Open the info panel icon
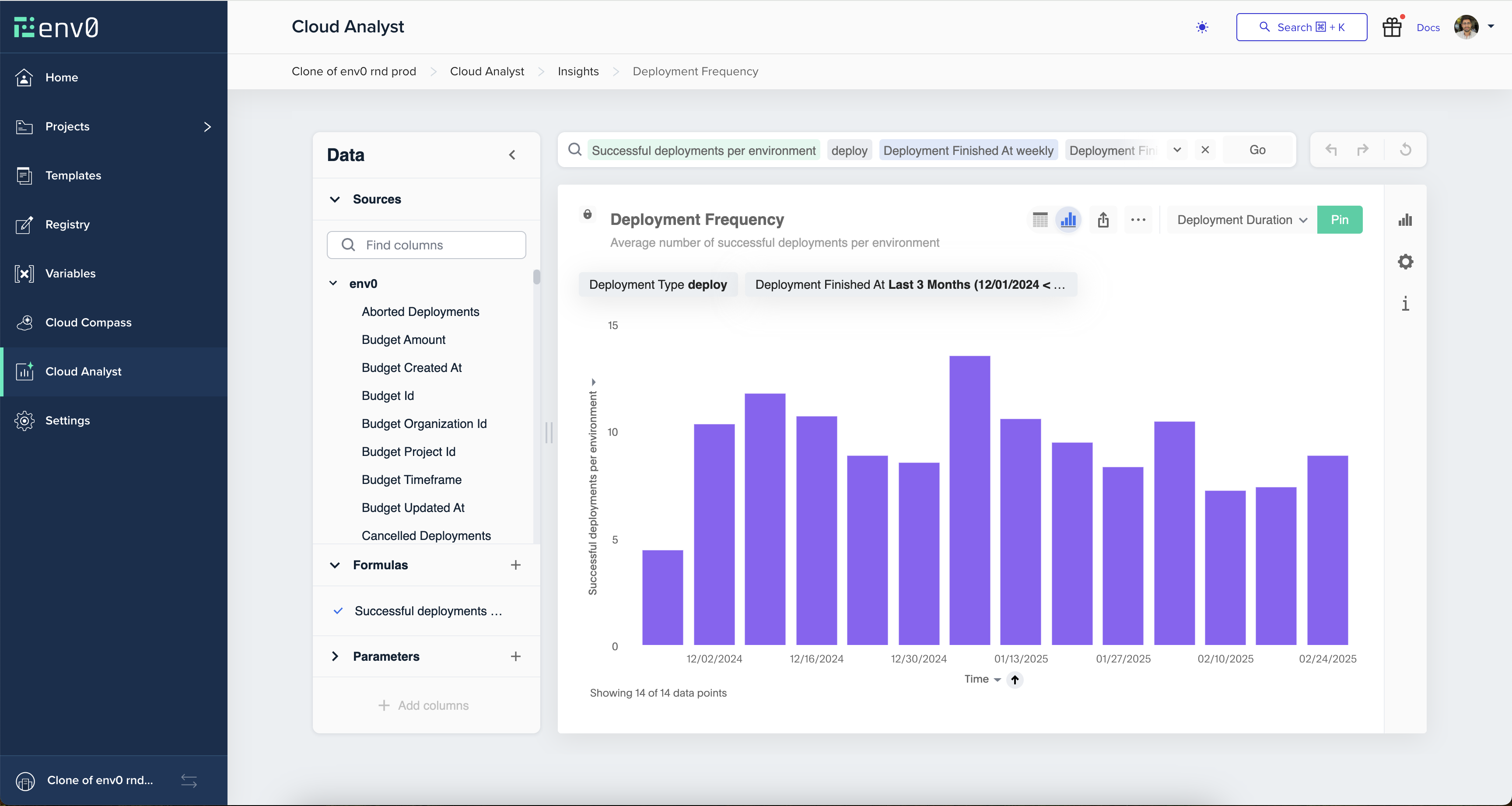 click(1405, 304)
